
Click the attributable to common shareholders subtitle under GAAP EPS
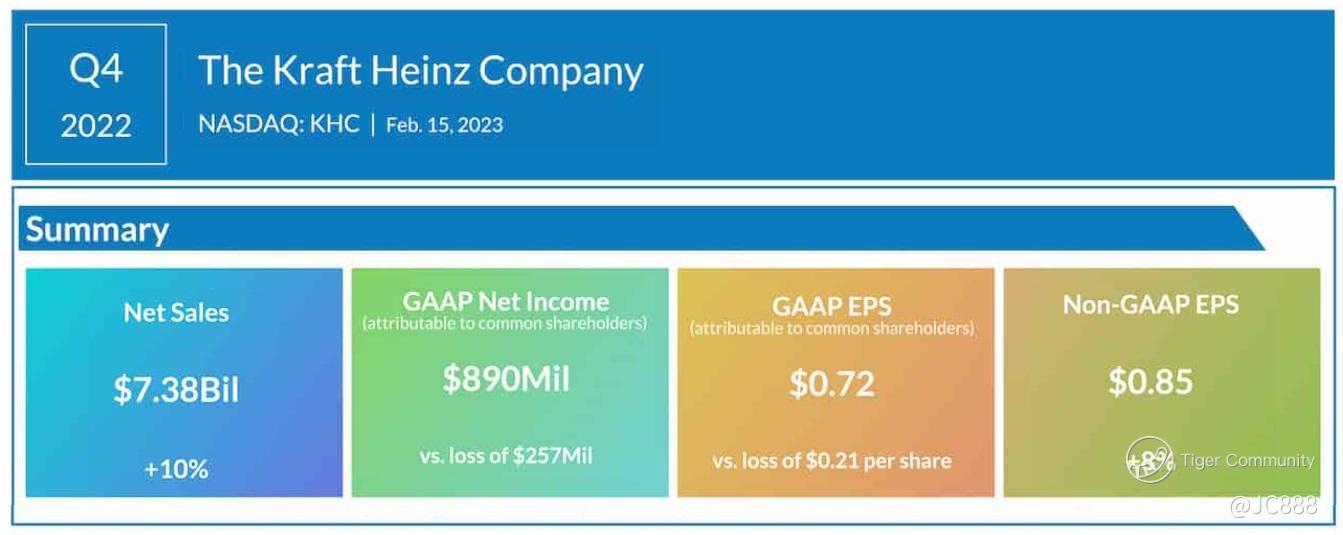(832, 328)
